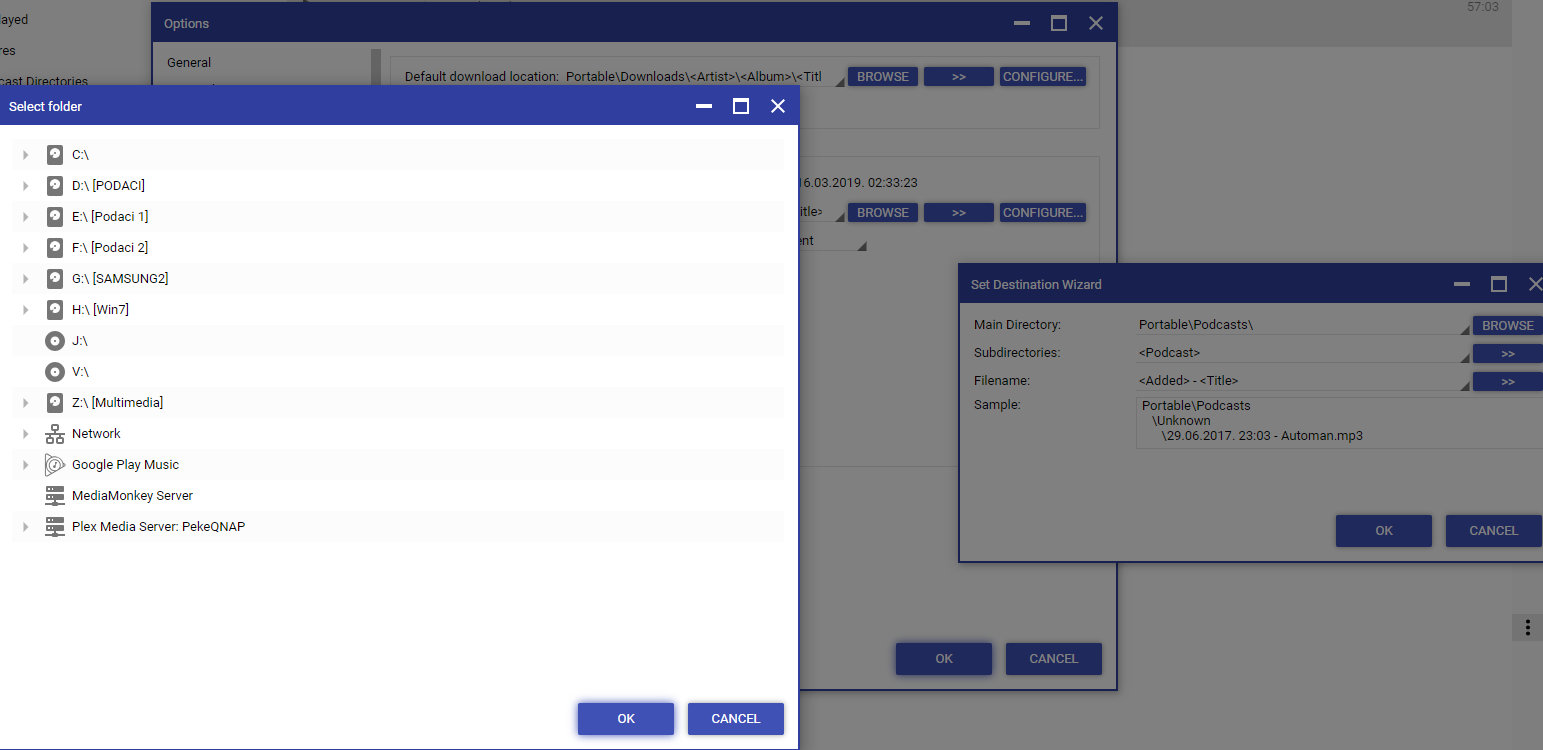Open the Subdirectories mask dropdown arrow
Screen dimensions: 1543x750
(1464, 357)
